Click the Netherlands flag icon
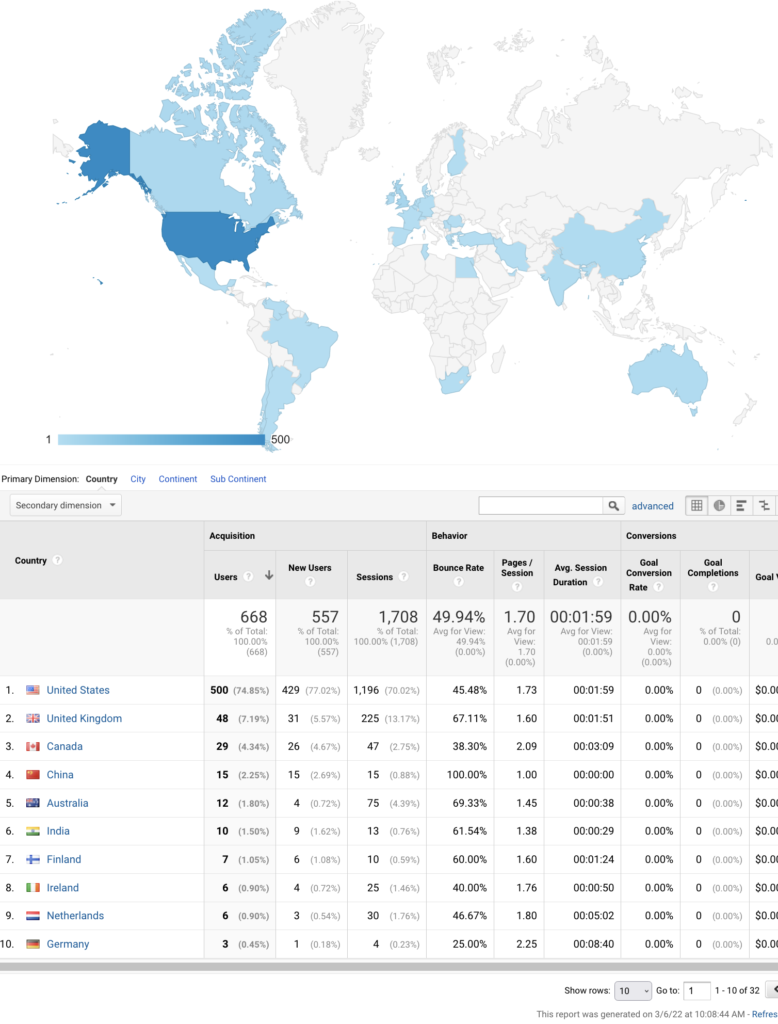Viewport: 778px width, 1024px height. coord(33,916)
